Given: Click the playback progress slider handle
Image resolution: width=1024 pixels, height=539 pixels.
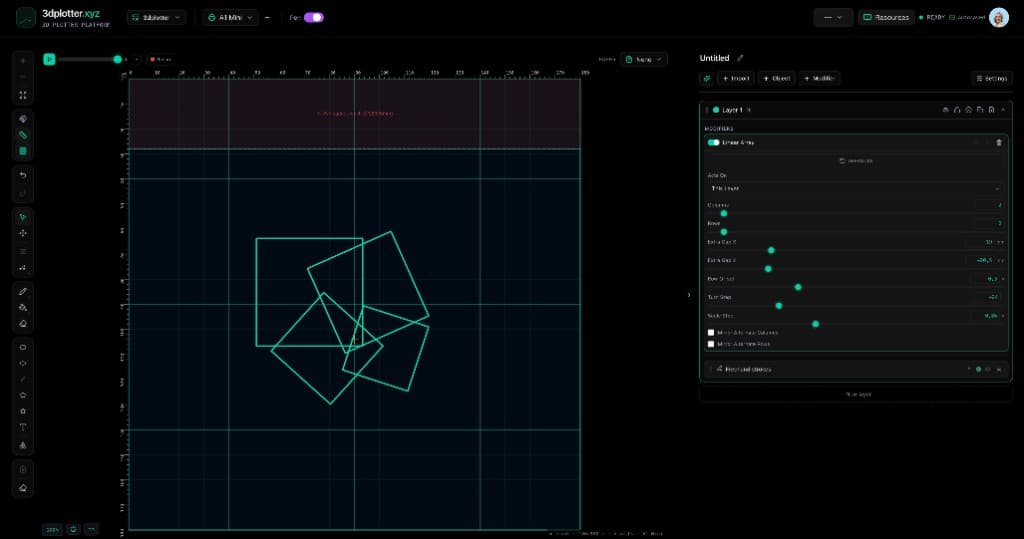Looking at the screenshot, I should (118, 59).
